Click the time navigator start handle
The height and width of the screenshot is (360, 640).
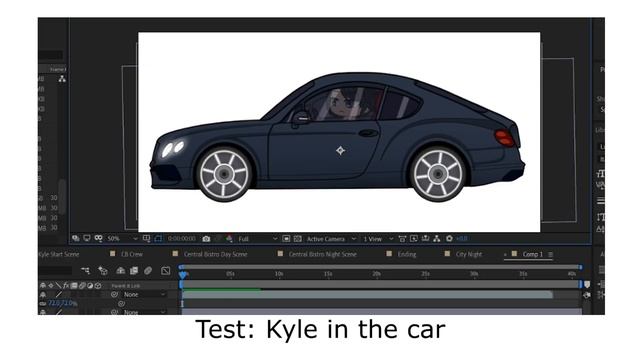pos(181,267)
